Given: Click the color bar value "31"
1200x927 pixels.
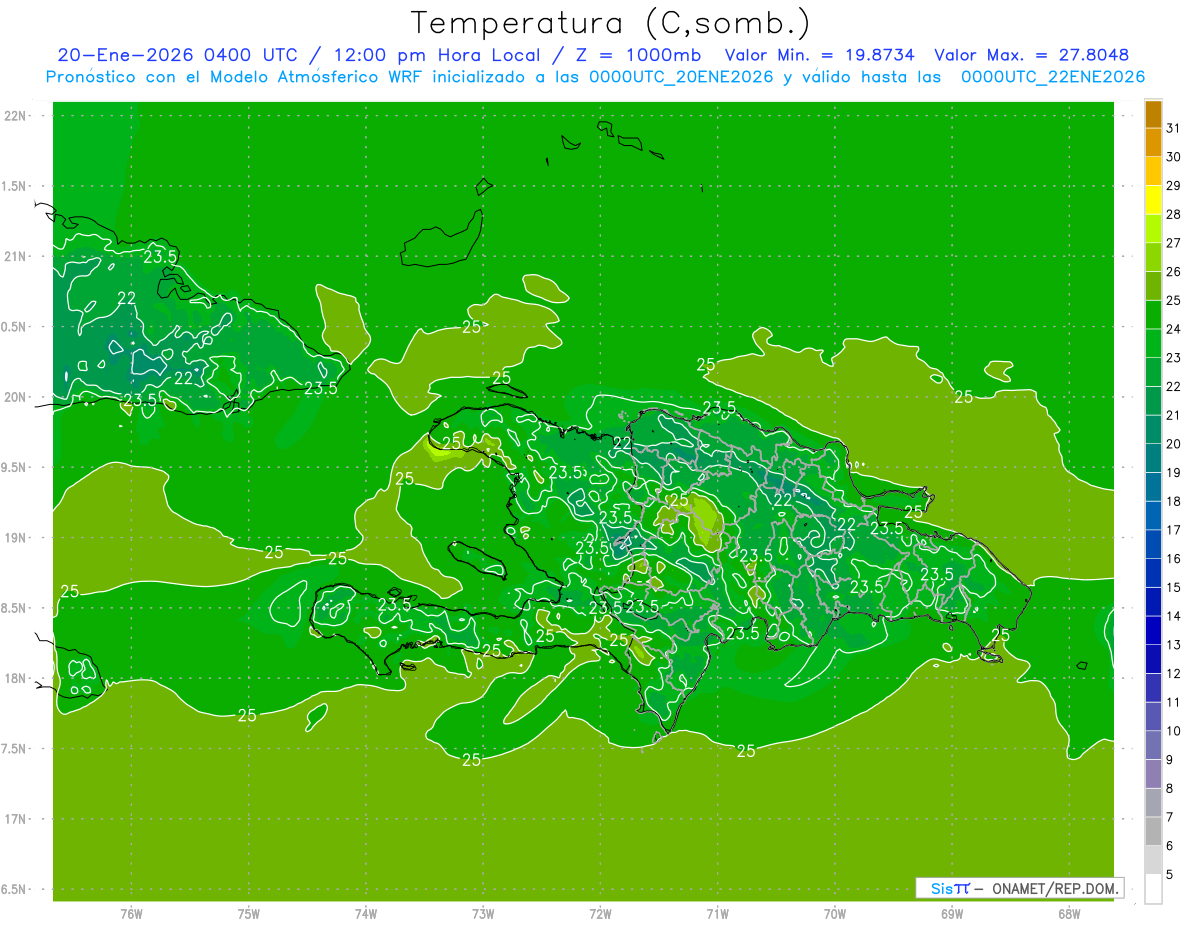Looking at the screenshot, I should [1173, 128].
